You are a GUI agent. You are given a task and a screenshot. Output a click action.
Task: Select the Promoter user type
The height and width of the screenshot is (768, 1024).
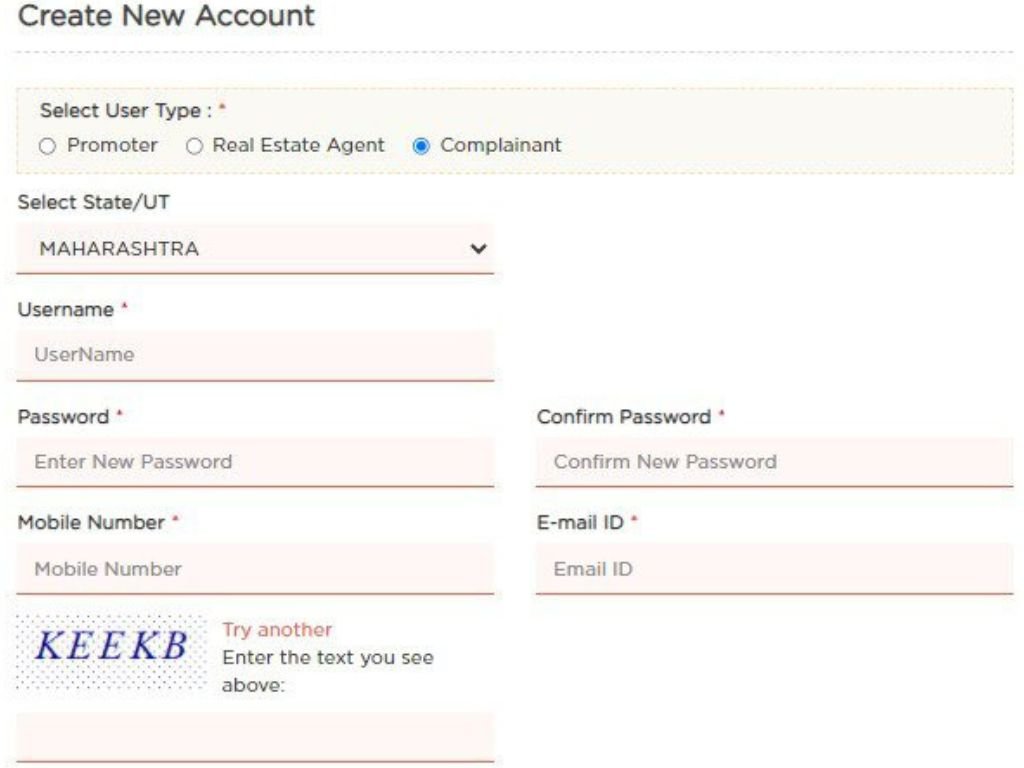point(47,146)
